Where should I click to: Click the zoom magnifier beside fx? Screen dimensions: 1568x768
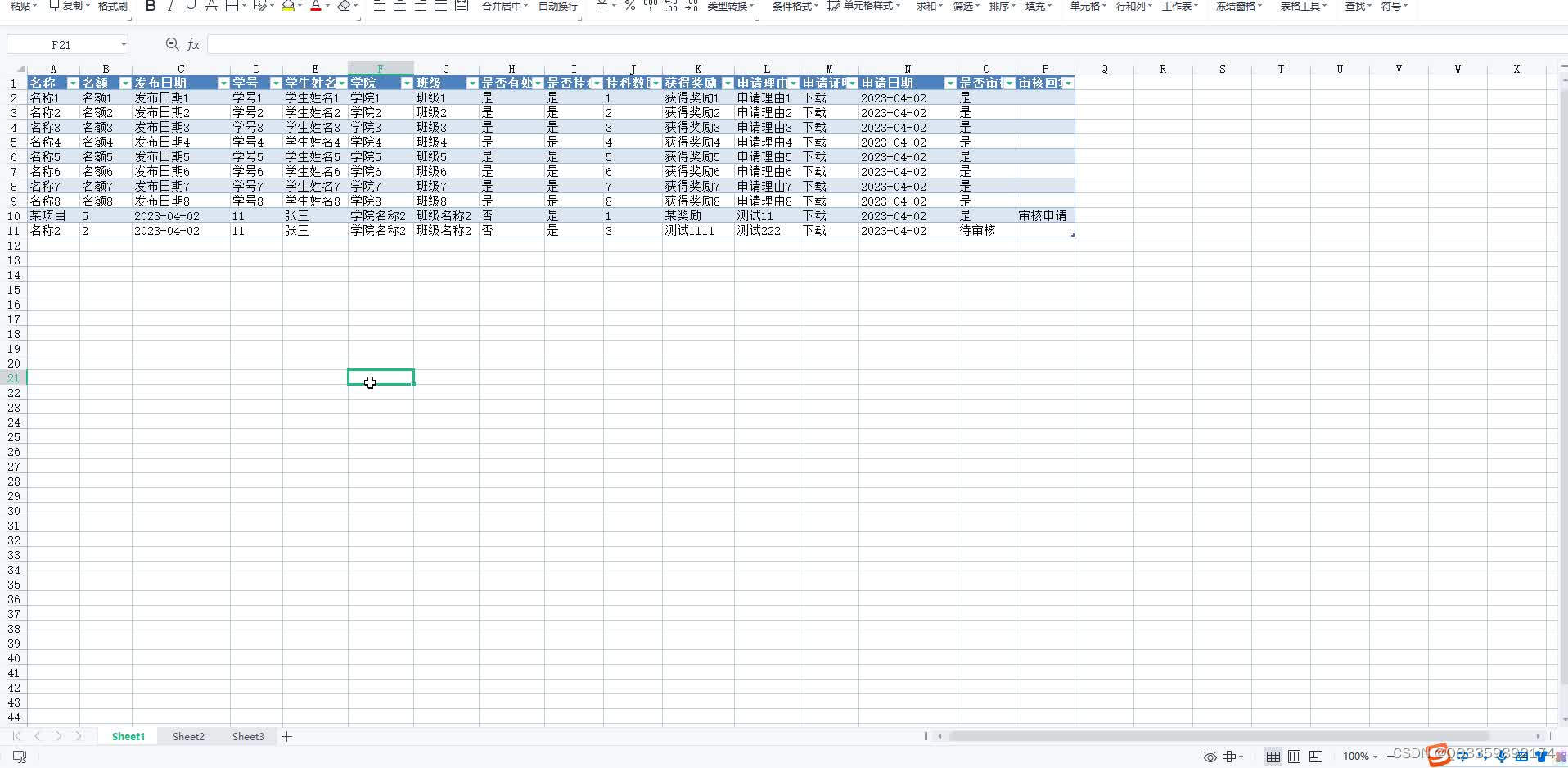point(172,44)
